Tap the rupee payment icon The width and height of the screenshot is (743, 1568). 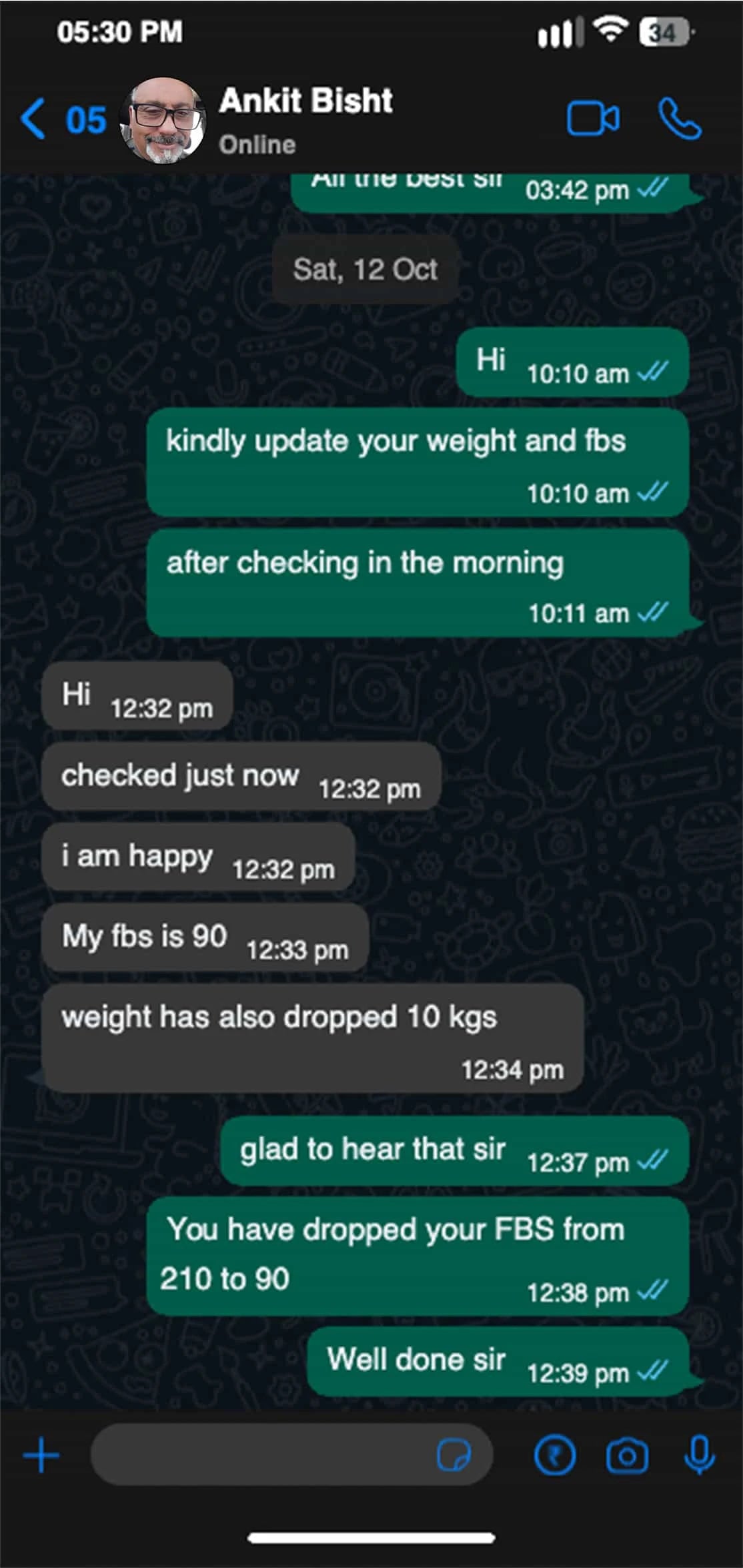(x=554, y=1455)
